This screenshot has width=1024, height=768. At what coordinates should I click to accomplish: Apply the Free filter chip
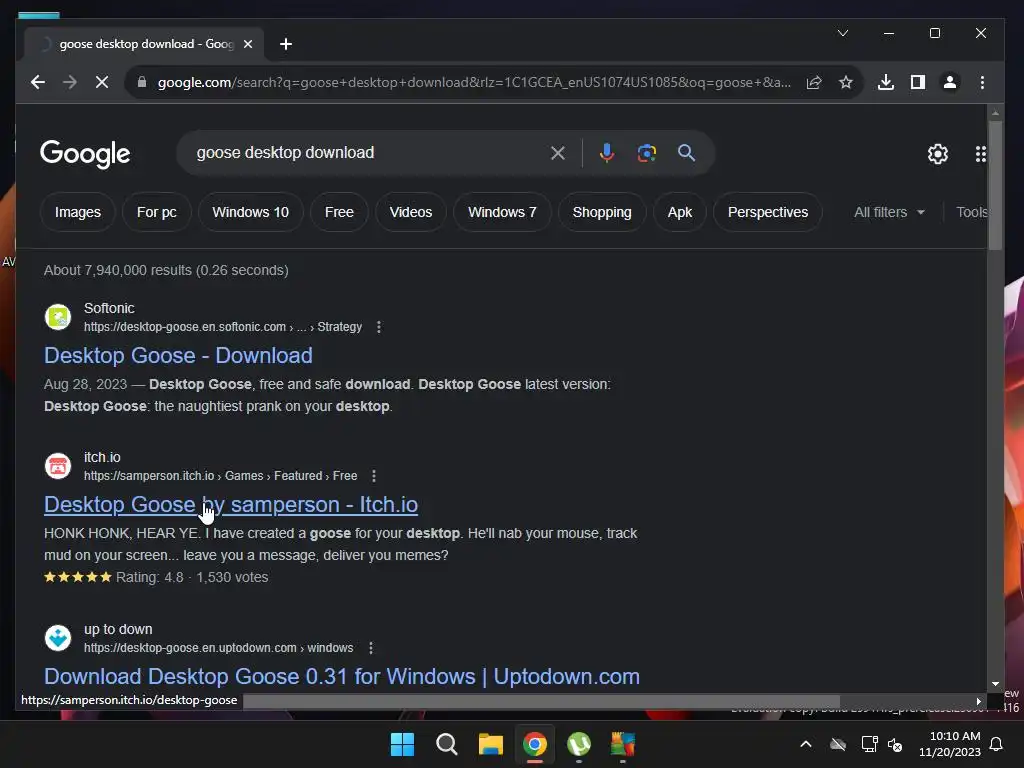coord(339,212)
